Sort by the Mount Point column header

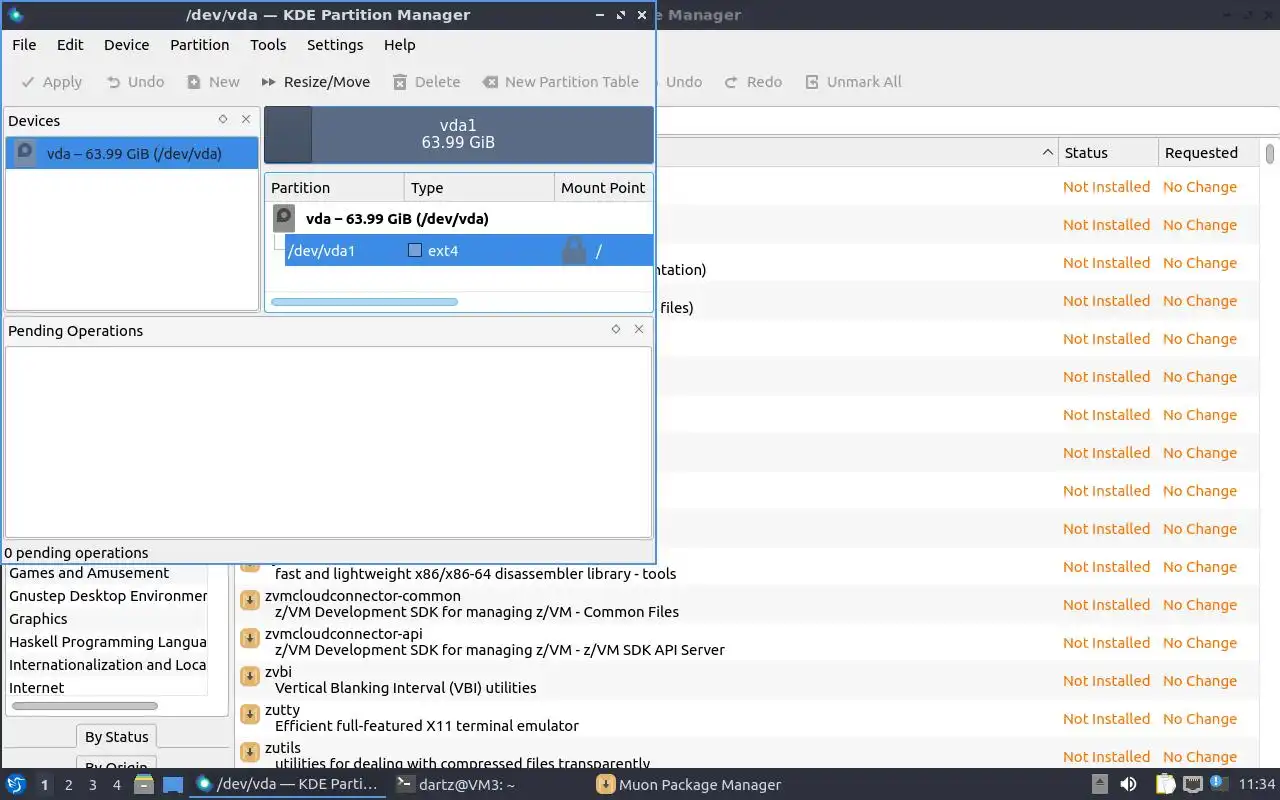[x=603, y=187]
